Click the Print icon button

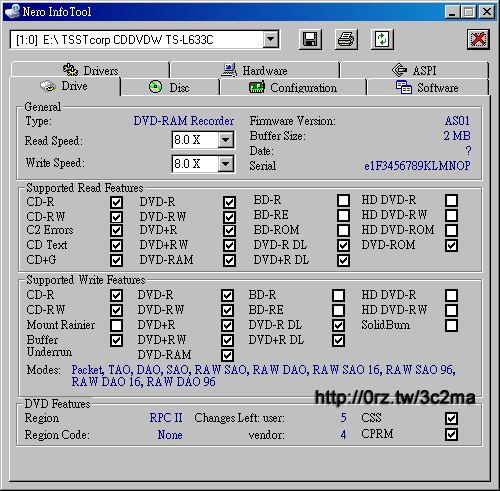click(x=346, y=40)
